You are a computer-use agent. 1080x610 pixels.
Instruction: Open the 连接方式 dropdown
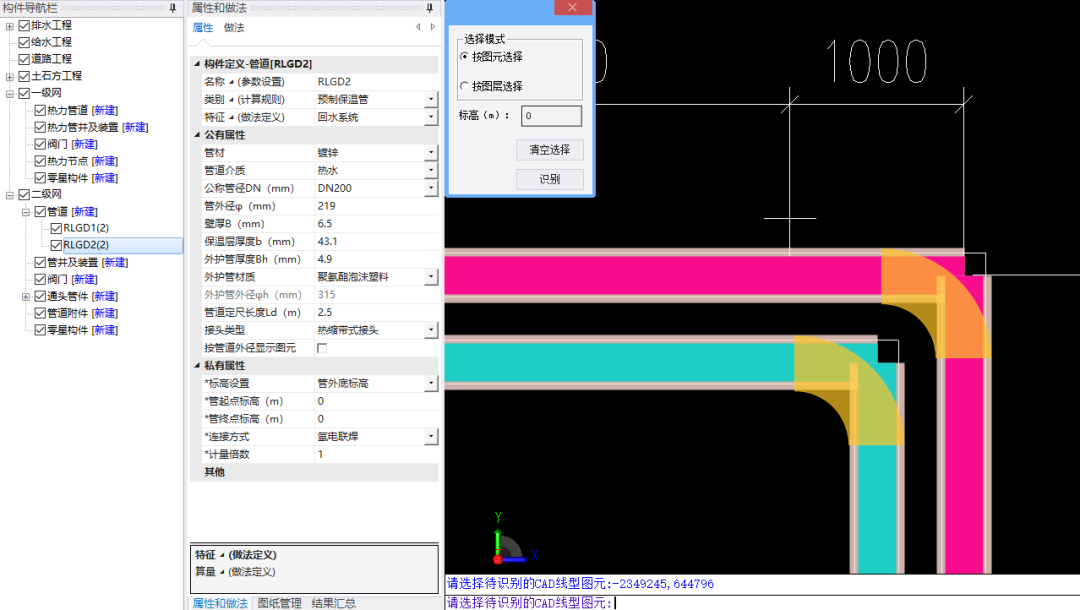(x=431, y=437)
